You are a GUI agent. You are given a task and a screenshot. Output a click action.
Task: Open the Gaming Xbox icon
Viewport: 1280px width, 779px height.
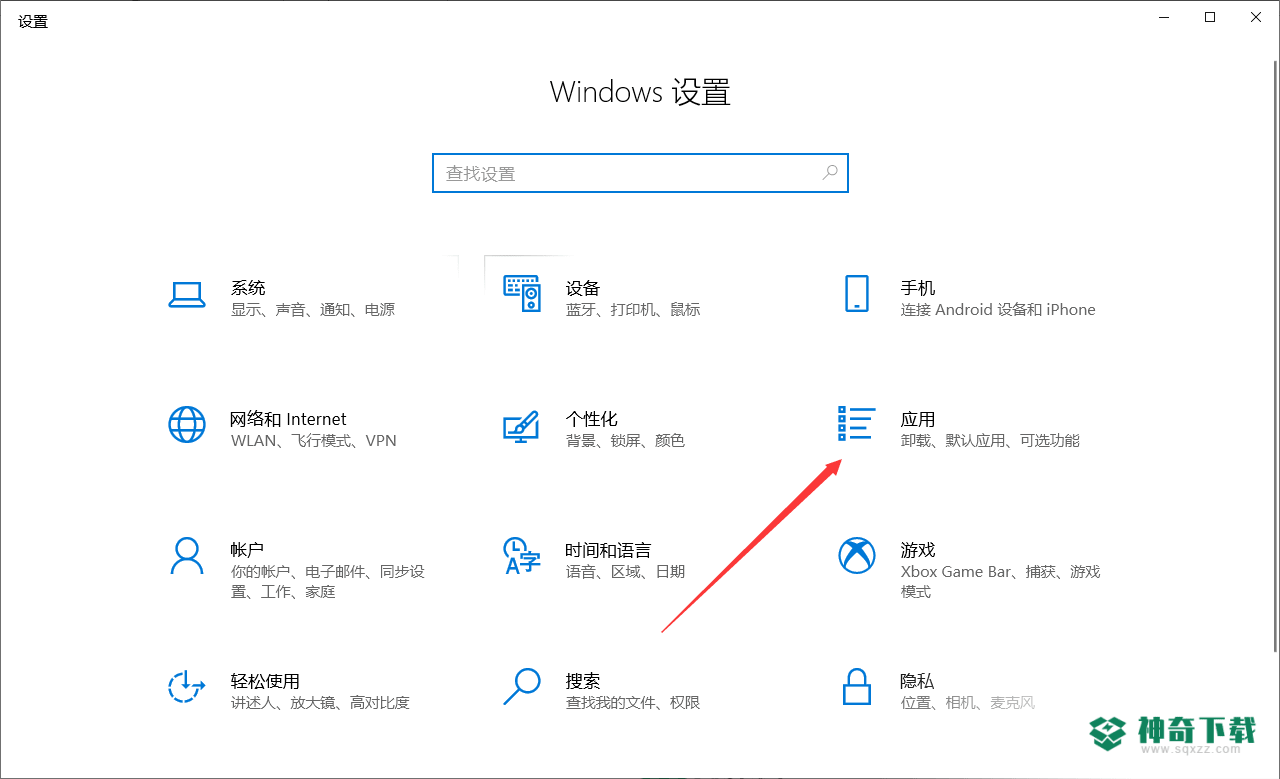coord(857,555)
